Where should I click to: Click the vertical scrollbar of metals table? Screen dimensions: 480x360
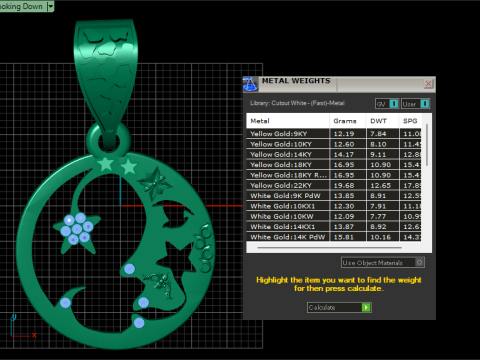click(x=427, y=145)
